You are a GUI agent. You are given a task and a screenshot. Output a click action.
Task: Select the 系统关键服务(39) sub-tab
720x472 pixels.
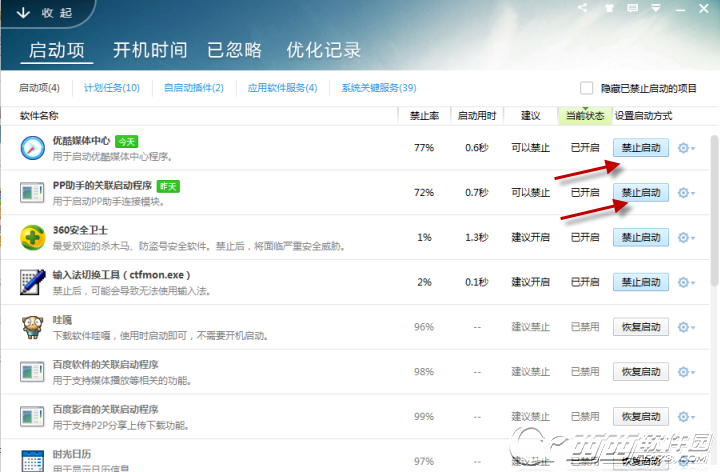(379, 88)
